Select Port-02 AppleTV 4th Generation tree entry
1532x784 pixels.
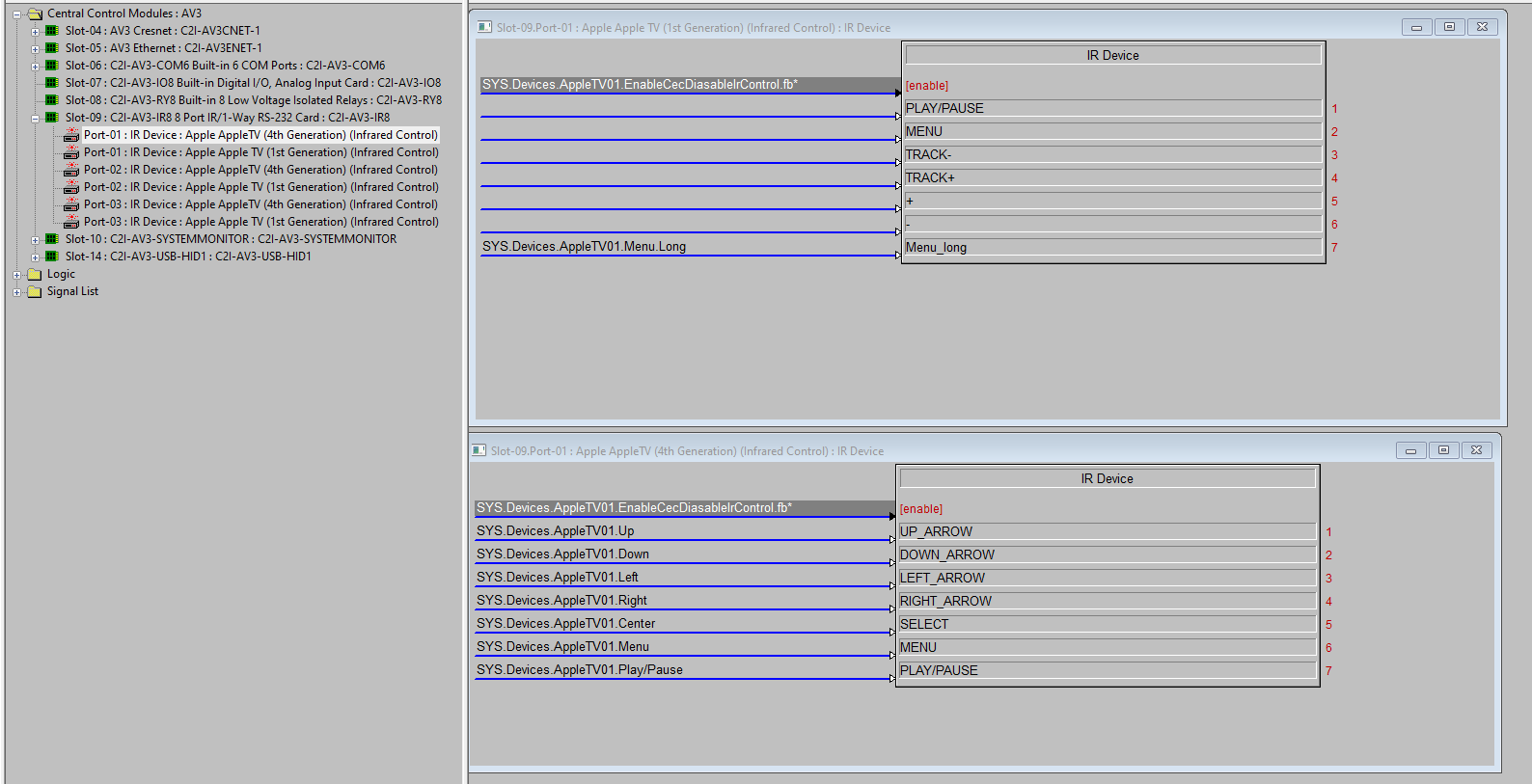[260, 170]
